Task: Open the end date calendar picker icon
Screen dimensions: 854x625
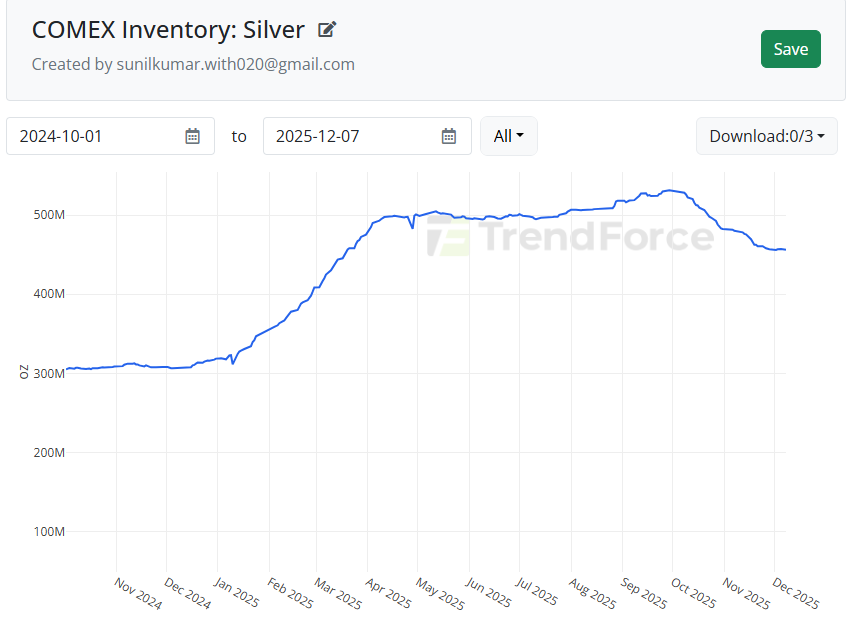Action: [x=449, y=136]
